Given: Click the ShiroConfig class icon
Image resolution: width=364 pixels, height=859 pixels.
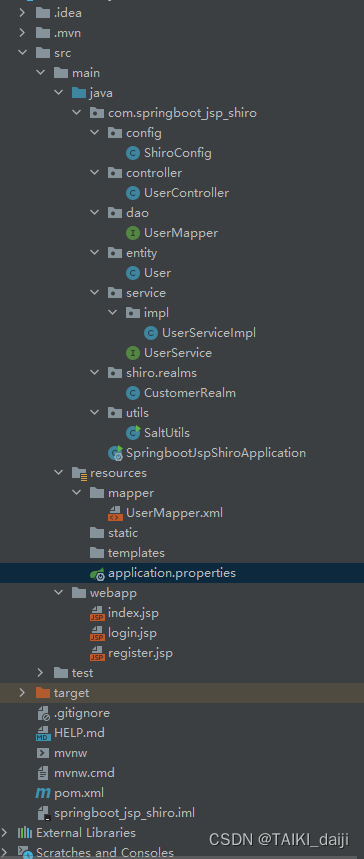Looking at the screenshot, I should (x=133, y=153).
